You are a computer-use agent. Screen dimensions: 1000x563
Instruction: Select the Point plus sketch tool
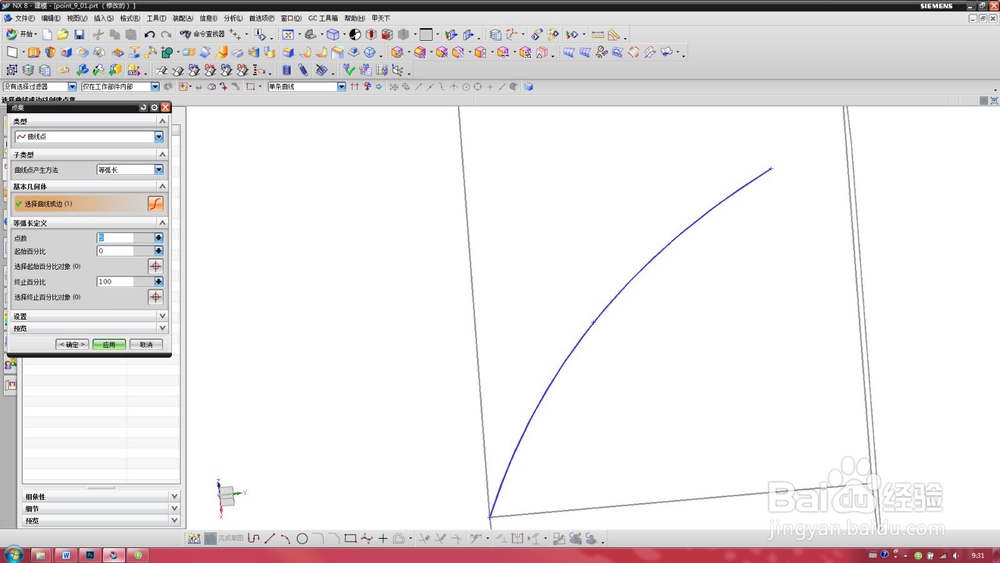coord(383,539)
